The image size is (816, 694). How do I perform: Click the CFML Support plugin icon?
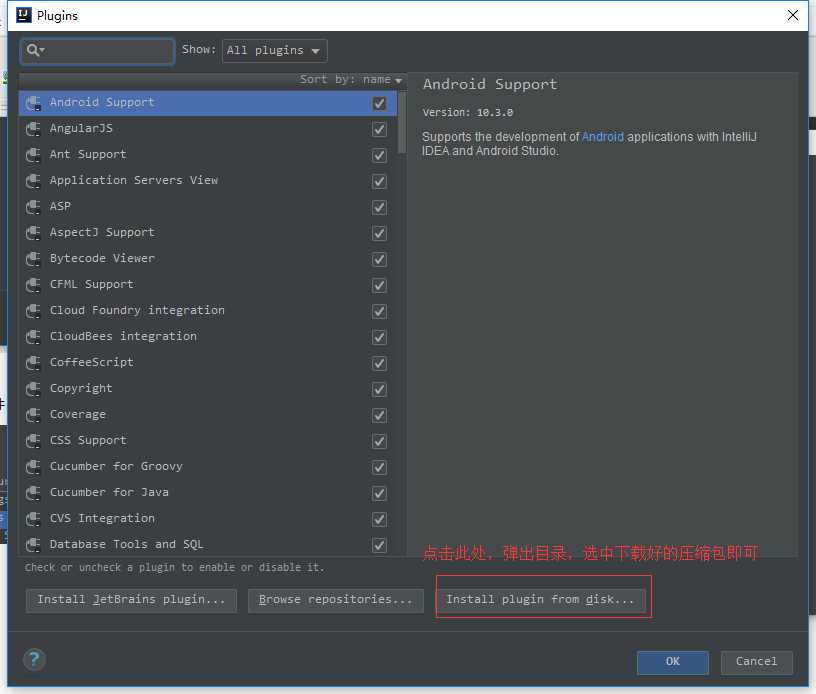(33, 285)
